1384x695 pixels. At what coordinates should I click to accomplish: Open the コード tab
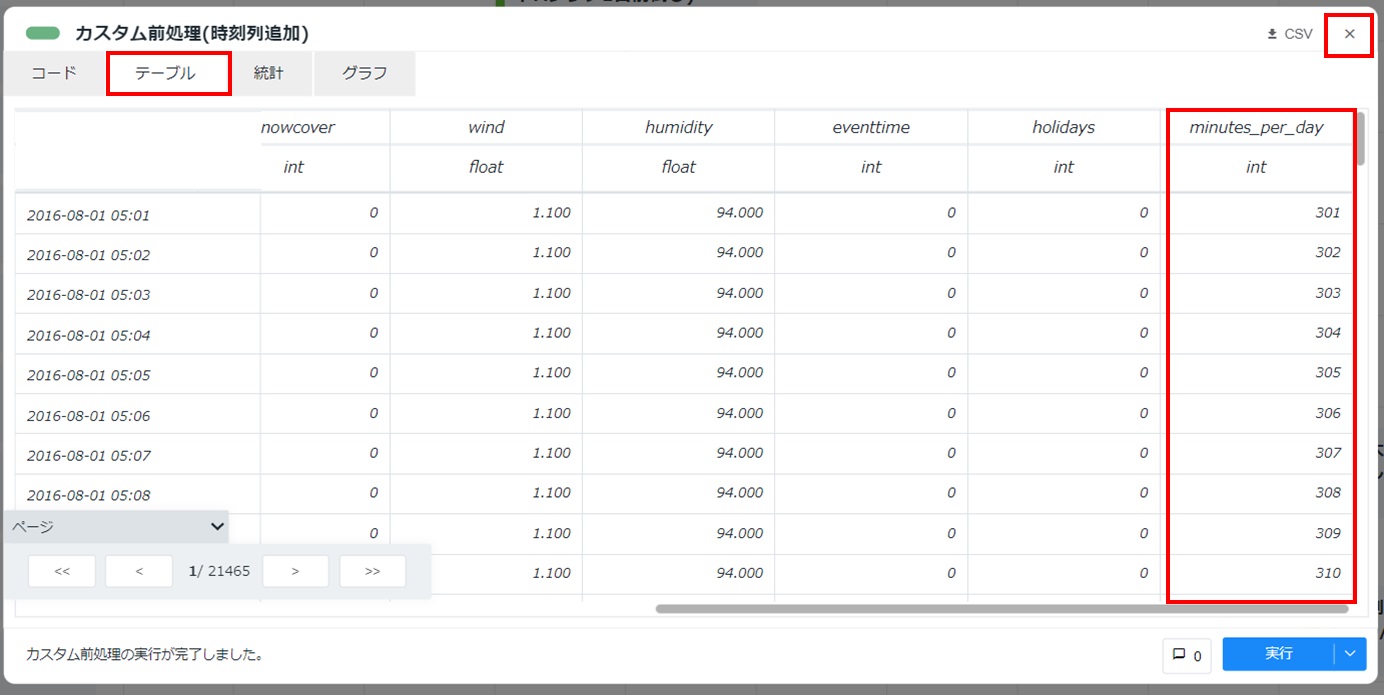pyautogui.click(x=54, y=73)
